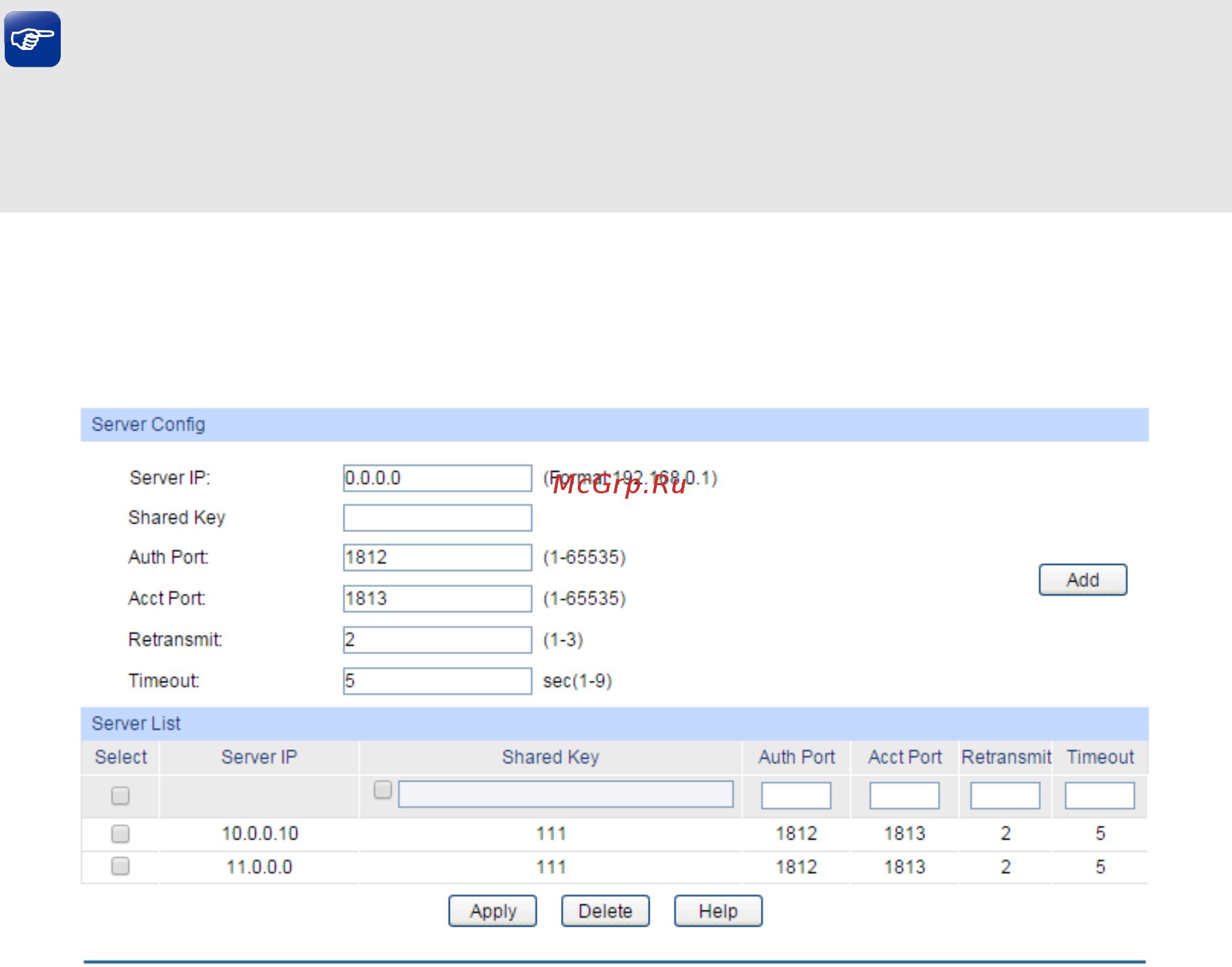Click the Shared Key column header
Viewport: 1232px width, 967px height.
coord(551,757)
